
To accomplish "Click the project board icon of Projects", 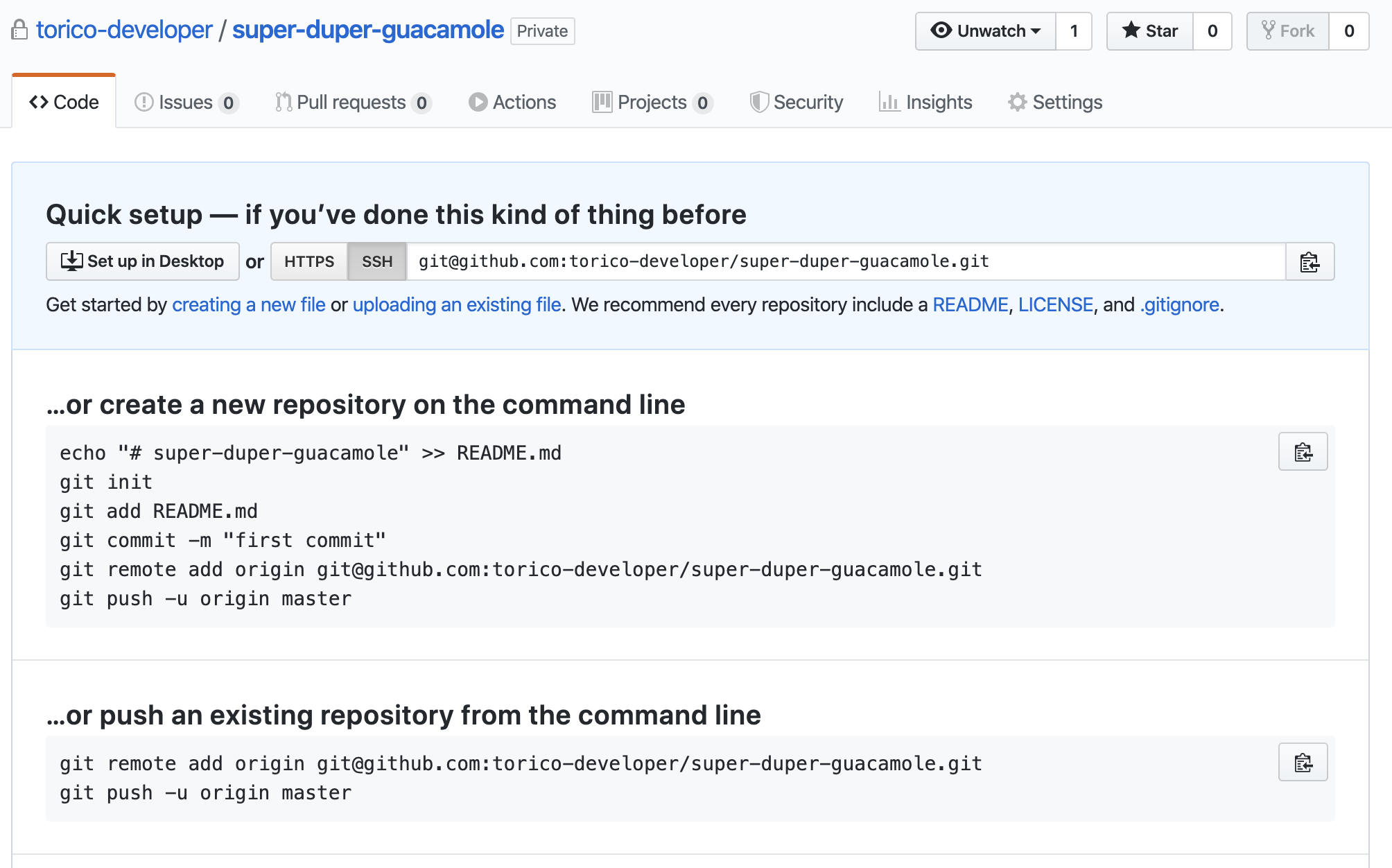I will (x=602, y=102).
